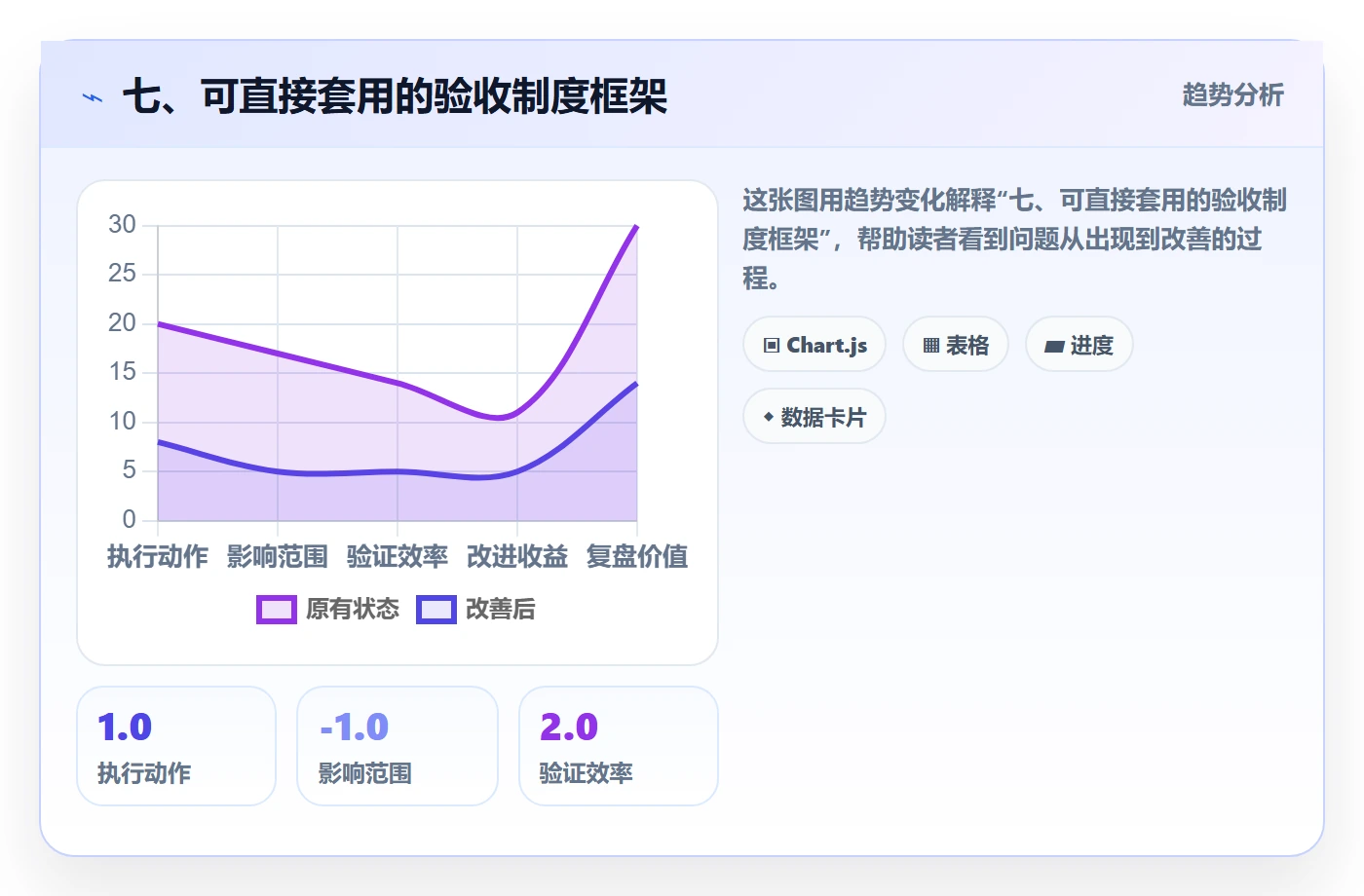Click the Chart.js tag
This screenshot has height=896, width=1364.
pyautogui.click(x=815, y=345)
